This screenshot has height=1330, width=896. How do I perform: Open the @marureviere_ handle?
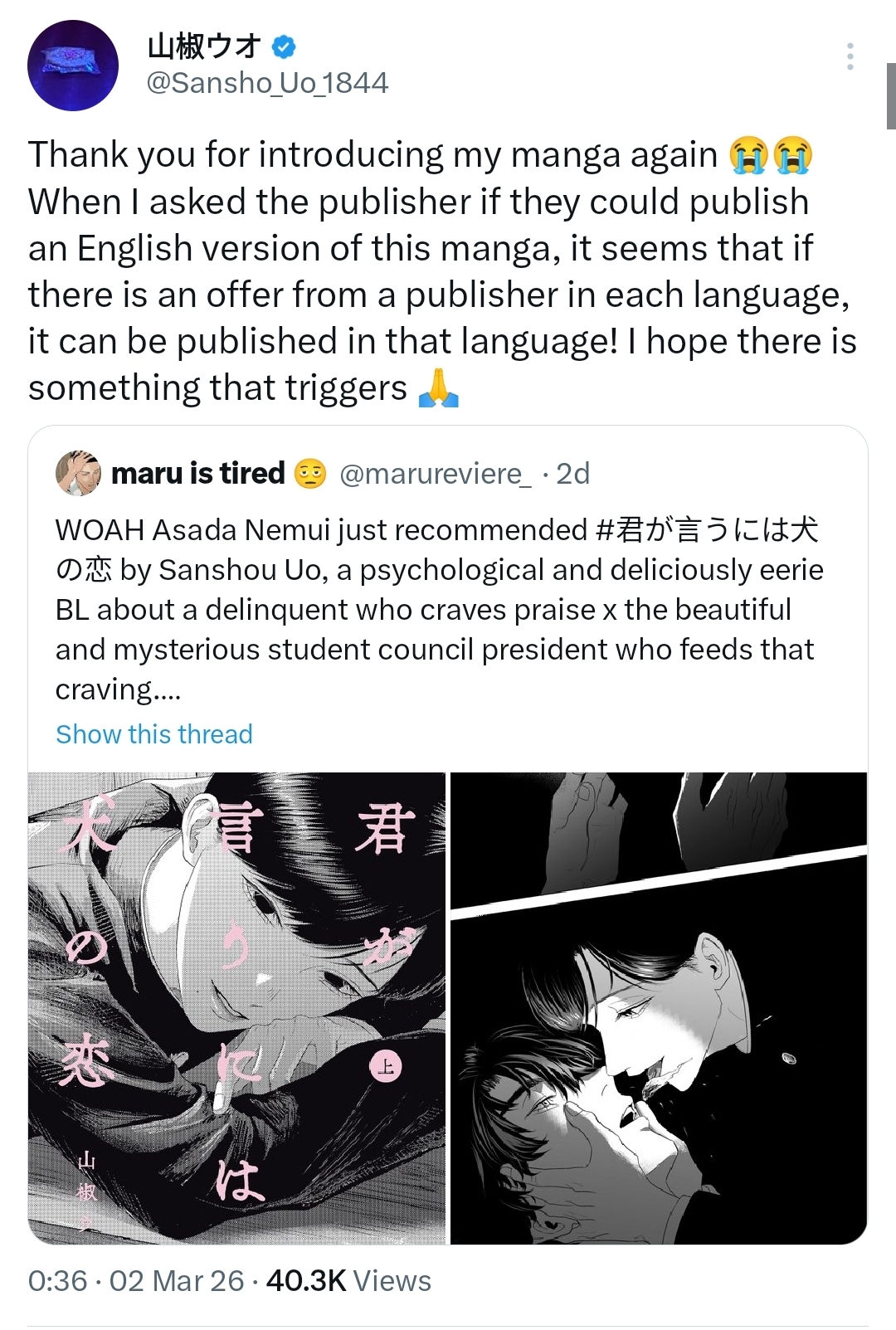click(436, 474)
